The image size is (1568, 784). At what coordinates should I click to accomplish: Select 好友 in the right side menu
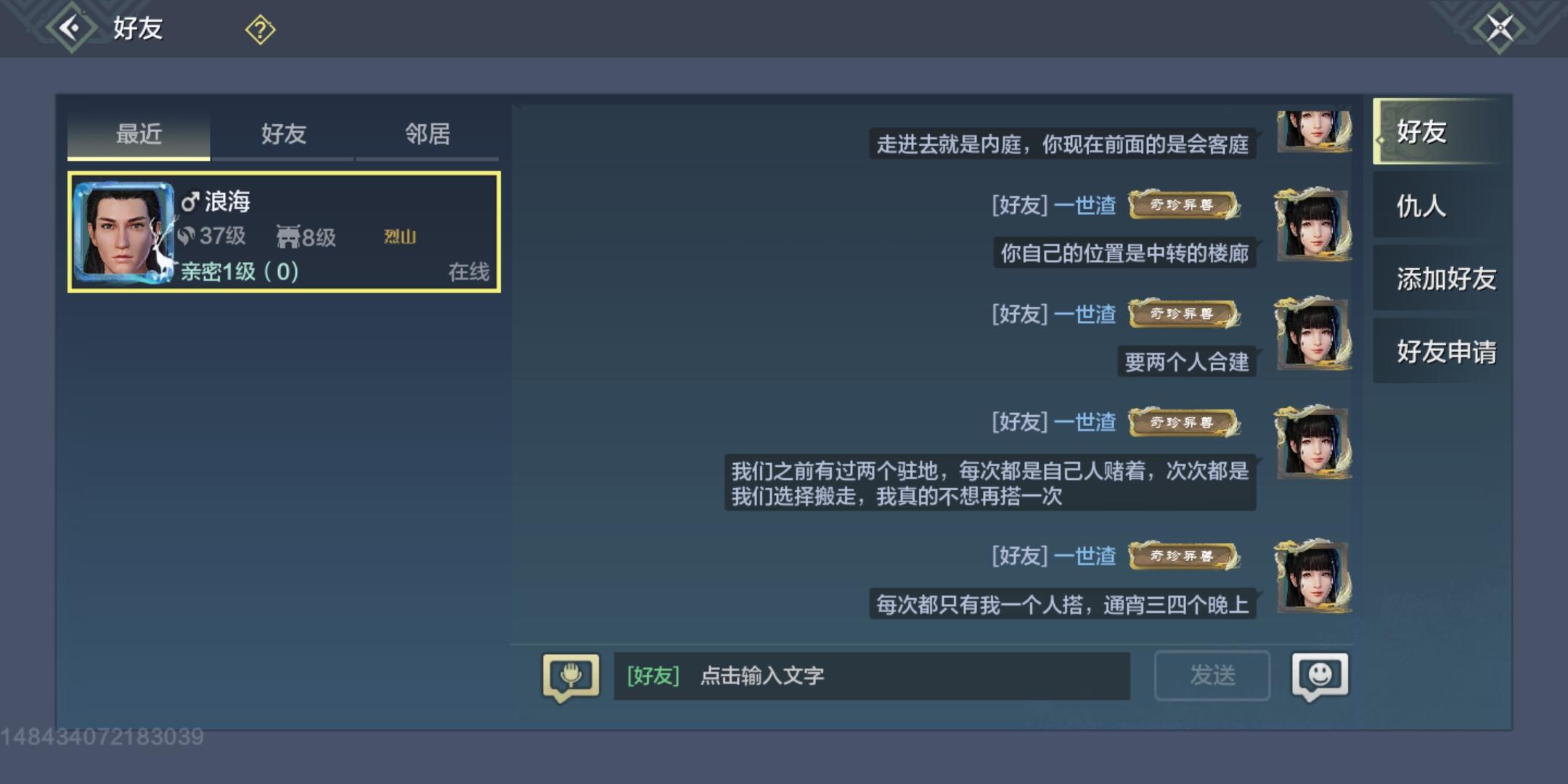1437,131
